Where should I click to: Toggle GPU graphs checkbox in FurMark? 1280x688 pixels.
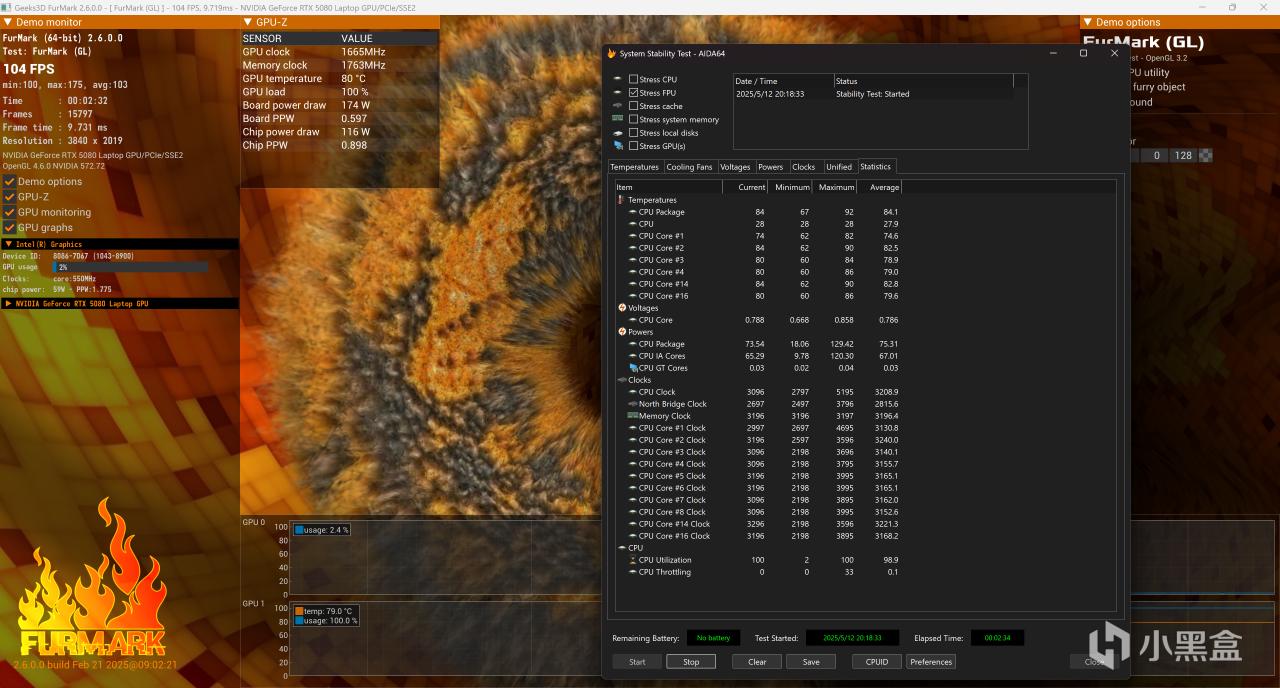coord(9,228)
